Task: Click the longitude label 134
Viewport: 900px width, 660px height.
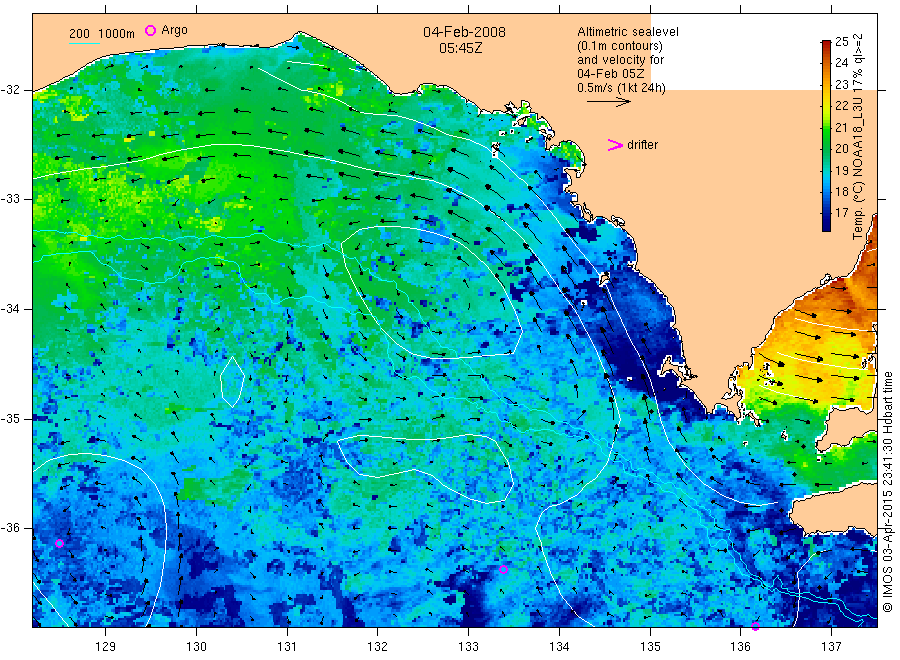Action: click(x=559, y=647)
